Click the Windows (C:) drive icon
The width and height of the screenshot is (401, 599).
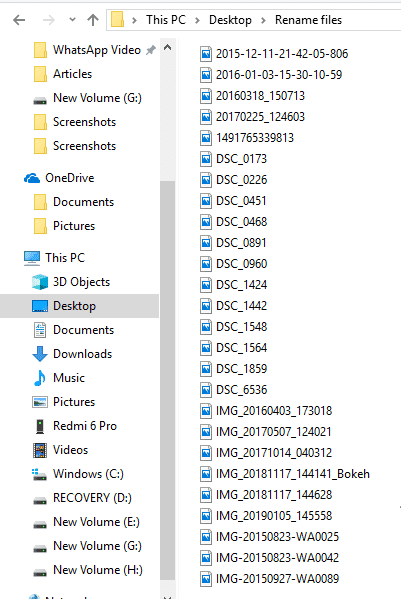tap(39, 474)
